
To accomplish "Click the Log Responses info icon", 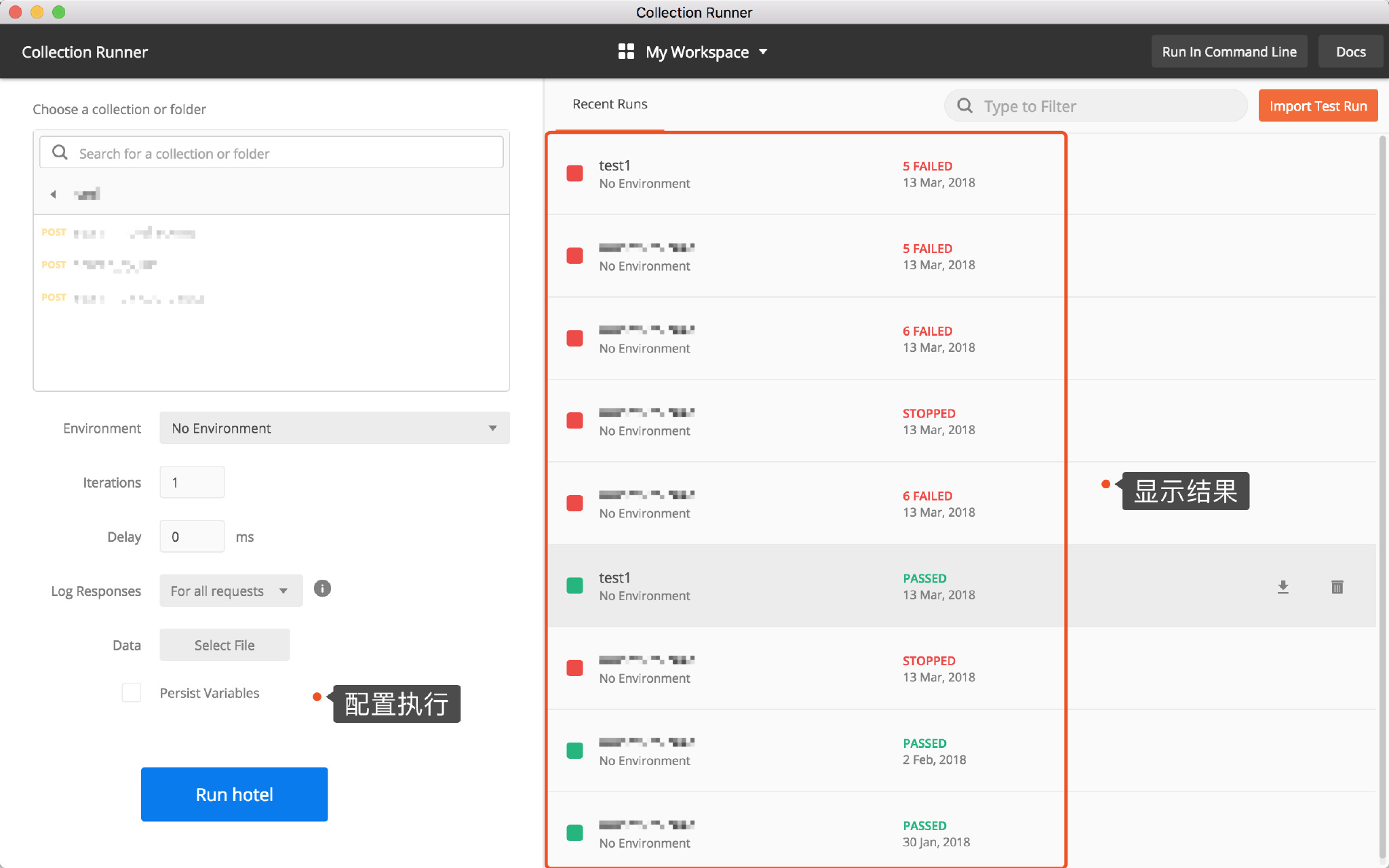I will (322, 589).
